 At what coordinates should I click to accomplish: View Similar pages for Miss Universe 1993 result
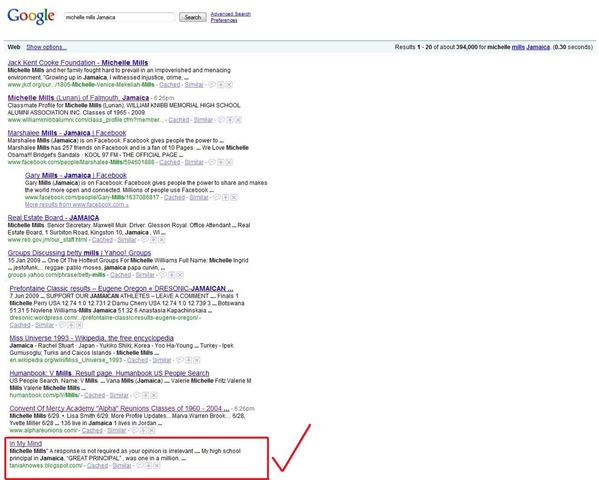pos(162,360)
